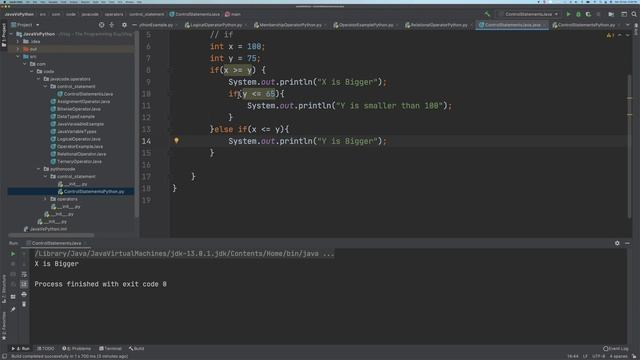Click the ControlStatements.java tab in Run panel
Image resolution: width=640 pixels, height=360 pixels.
(56, 243)
